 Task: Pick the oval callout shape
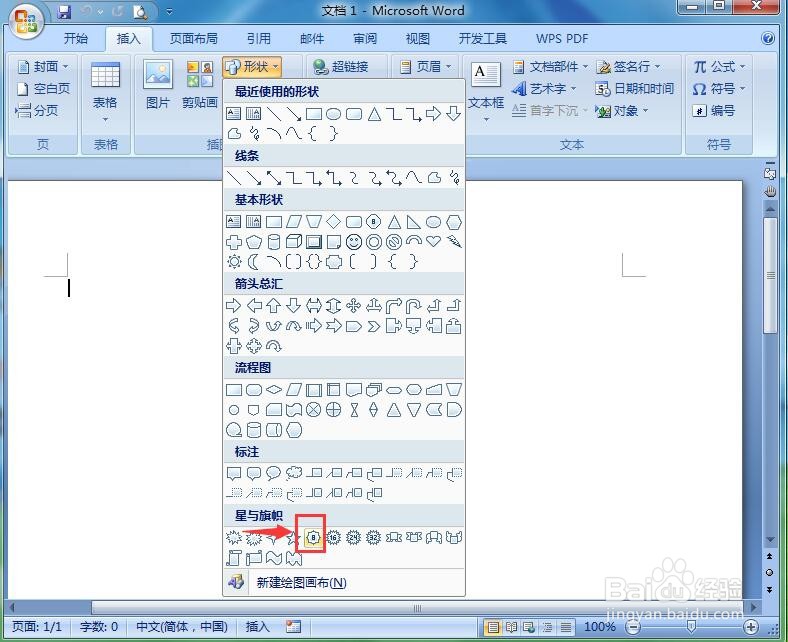[x=274, y=473]
